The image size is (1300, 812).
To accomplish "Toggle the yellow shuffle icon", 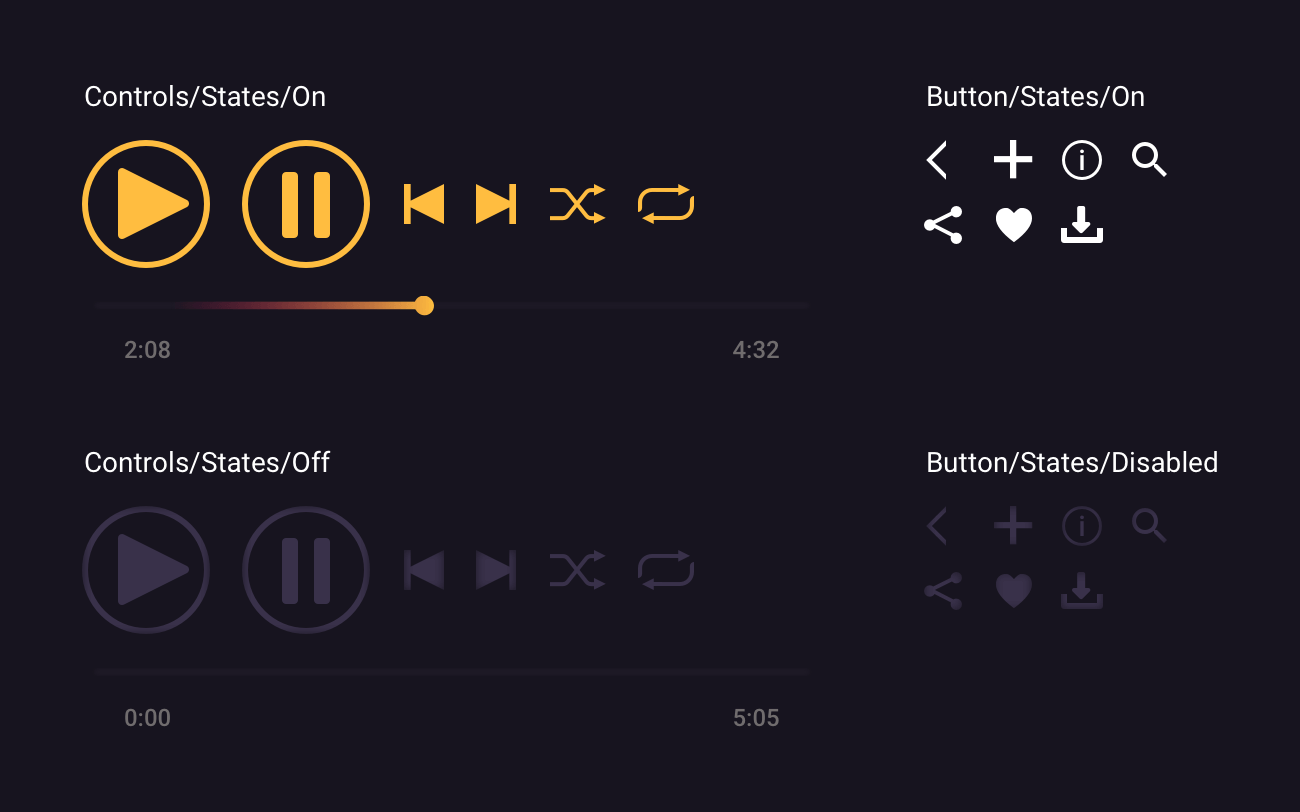I will [x=578, y=204].
